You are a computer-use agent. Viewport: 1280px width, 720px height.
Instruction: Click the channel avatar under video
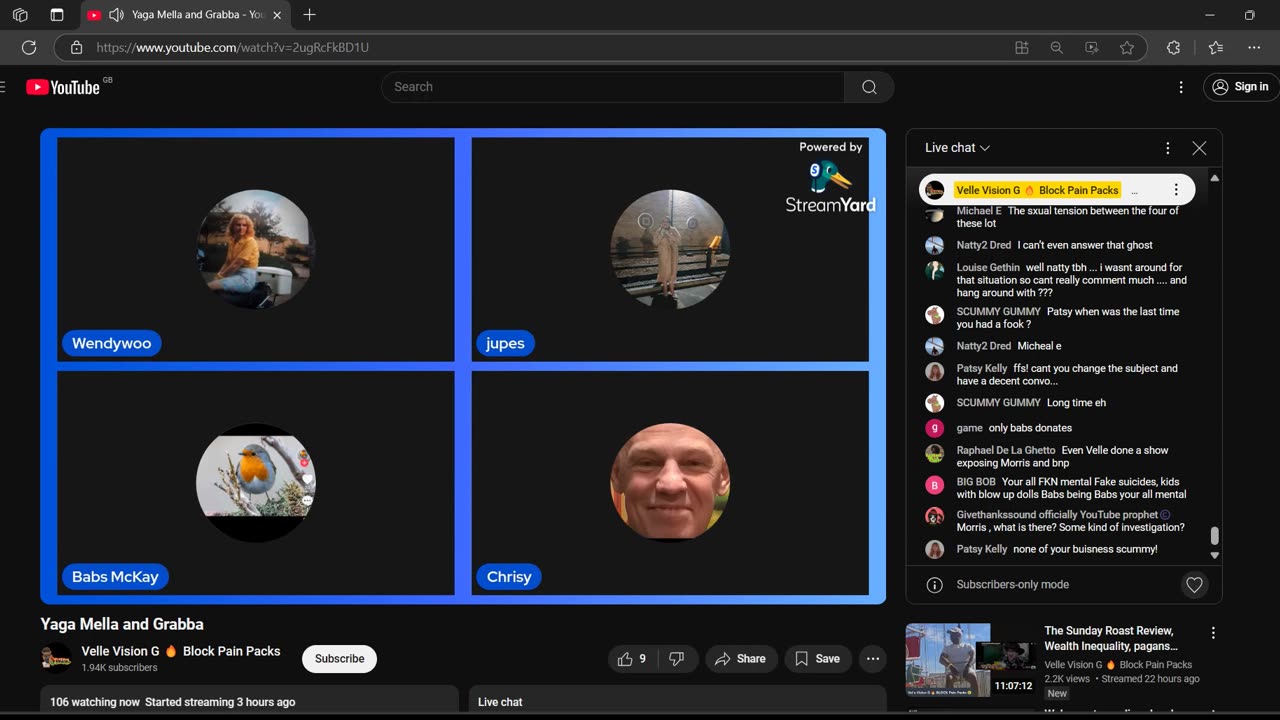click(x=56, y=658)
